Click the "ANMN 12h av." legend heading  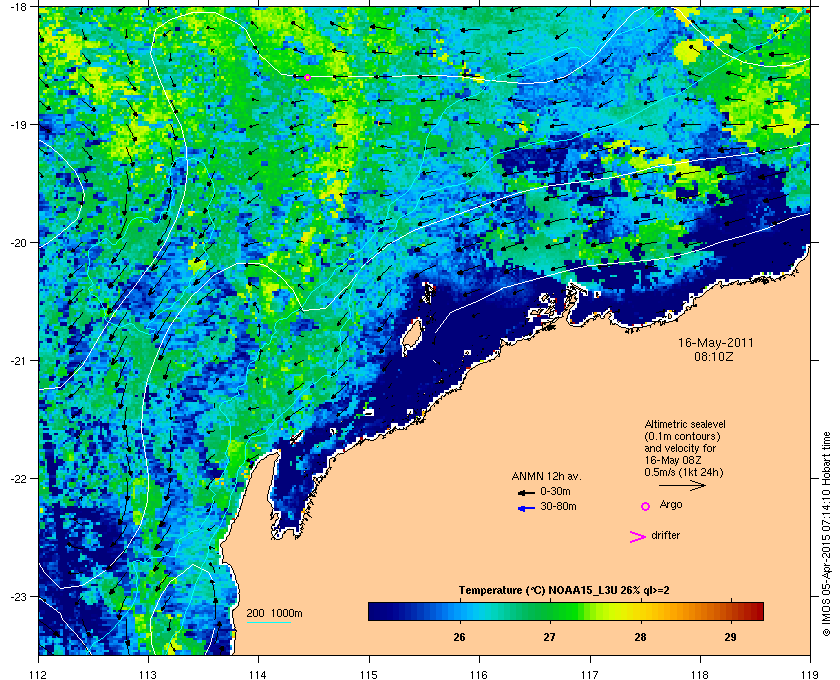tap(546, 476)
